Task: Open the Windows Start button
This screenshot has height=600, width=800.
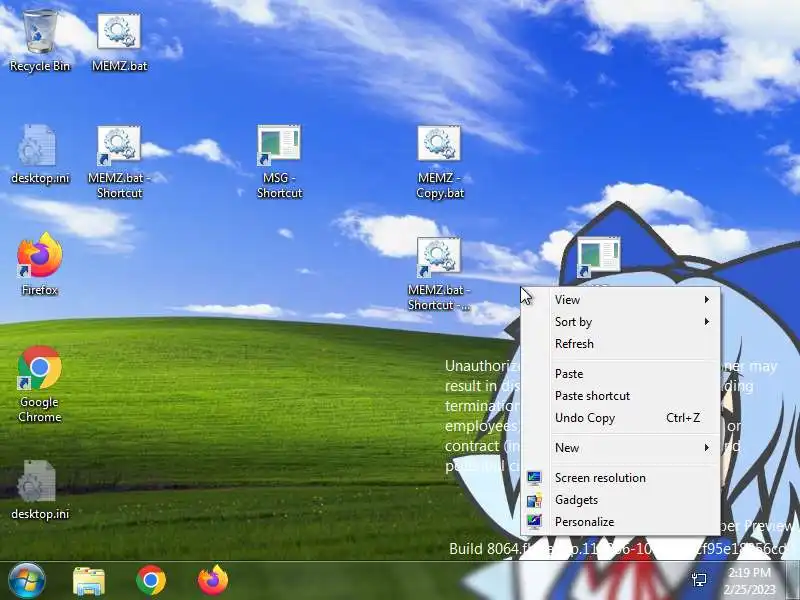Action: 27,581
